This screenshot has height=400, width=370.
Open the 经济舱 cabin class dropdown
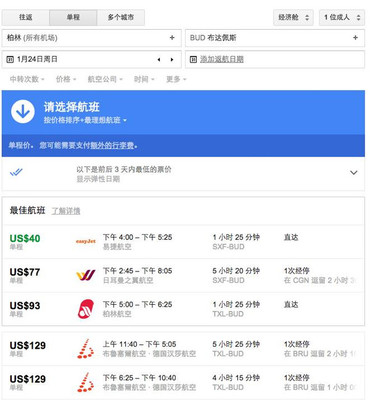[x=294, y=17]
